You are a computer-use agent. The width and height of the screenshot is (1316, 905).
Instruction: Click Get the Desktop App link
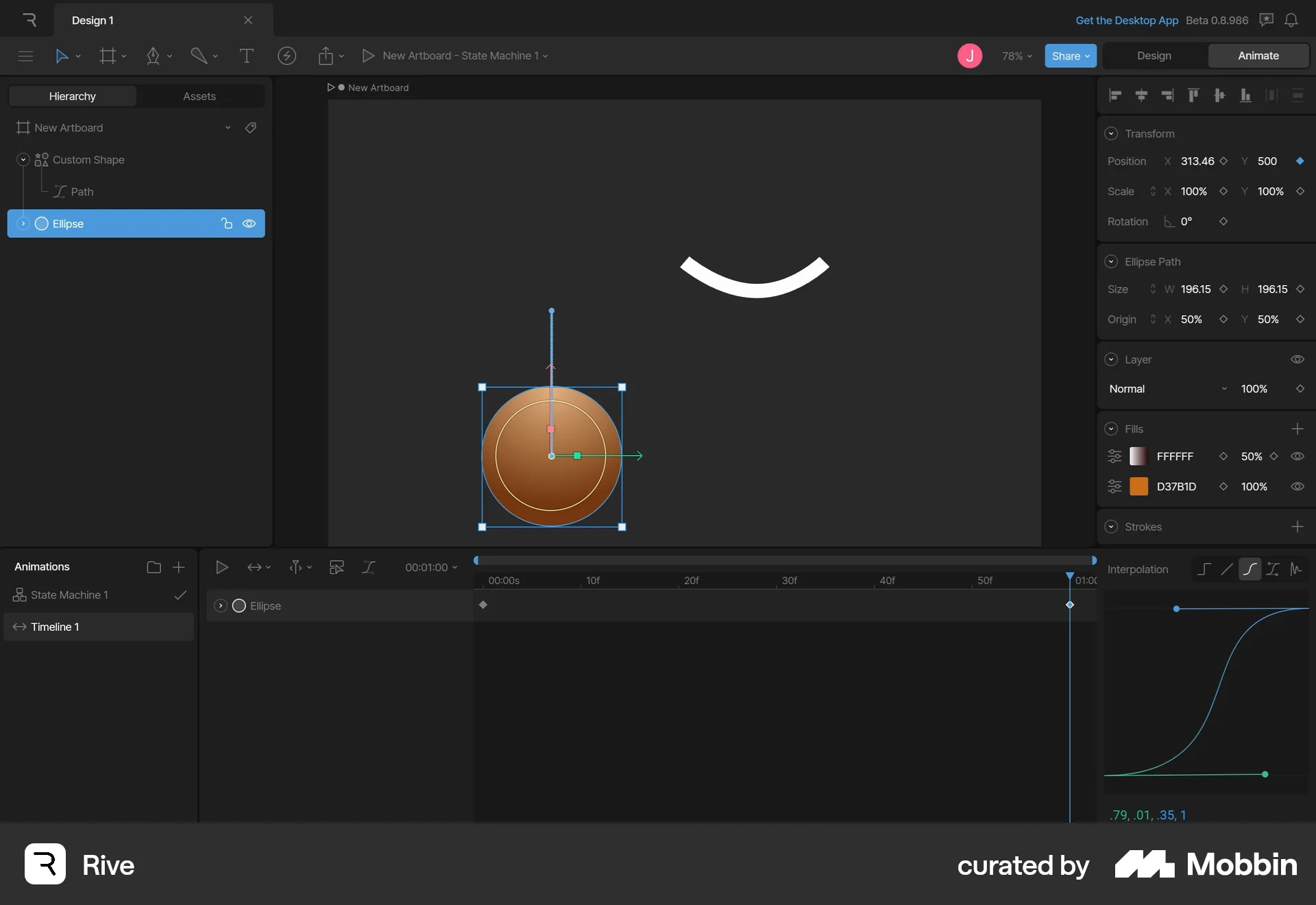tap(1128, 20)
